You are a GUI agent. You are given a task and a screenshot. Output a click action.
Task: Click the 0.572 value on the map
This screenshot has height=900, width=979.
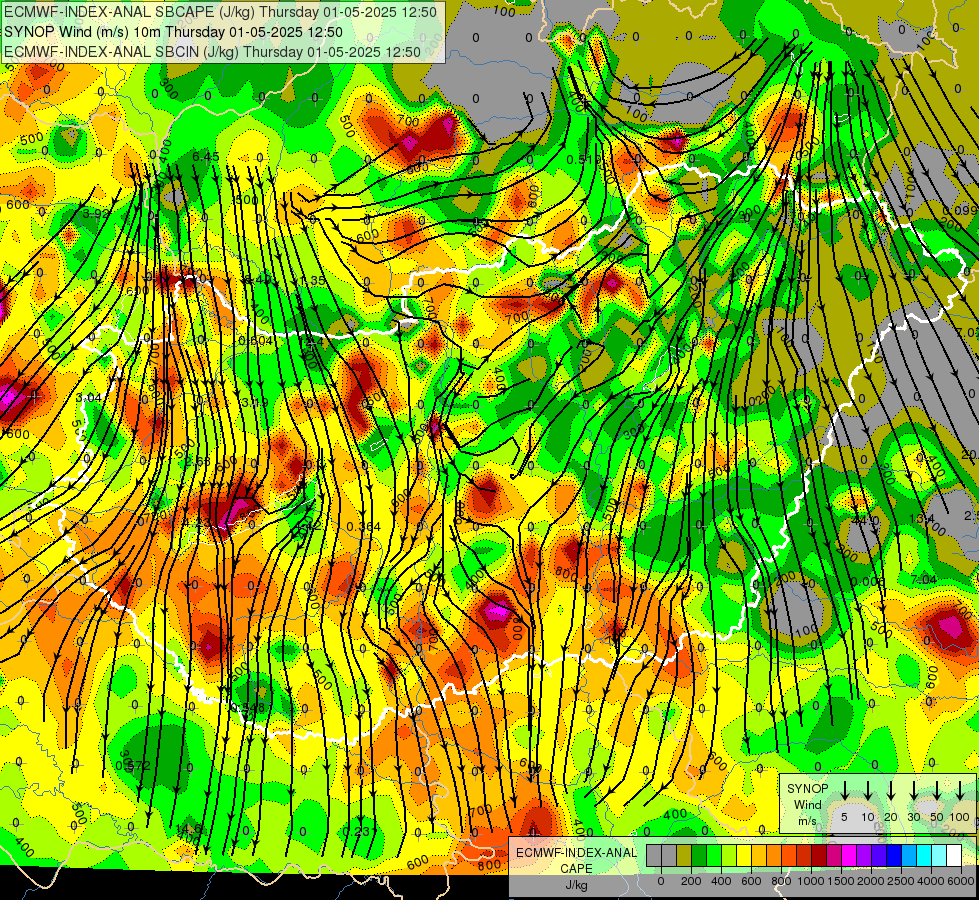click(133, 766)
